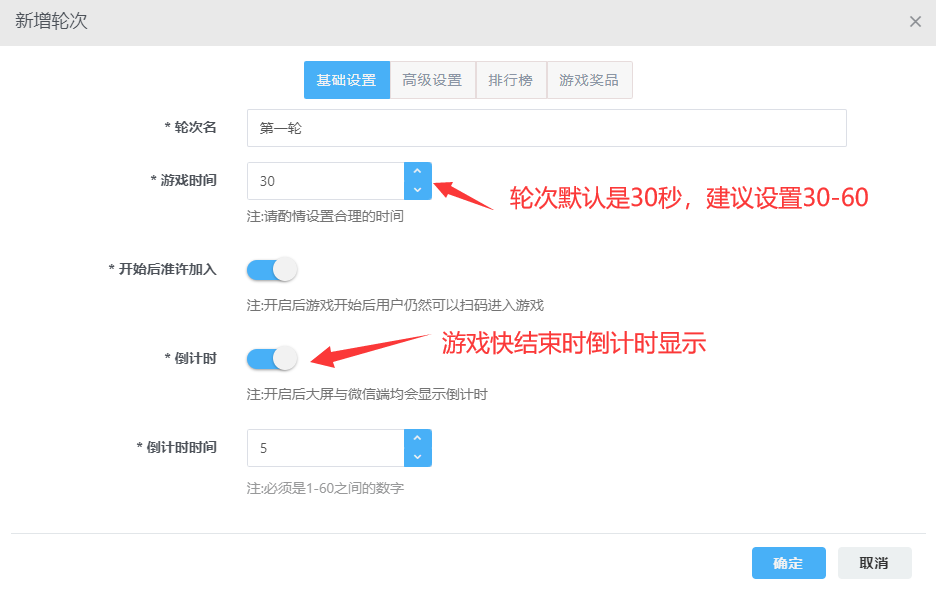Close the 新增轮次 dialog with the X

click(916, 21)
